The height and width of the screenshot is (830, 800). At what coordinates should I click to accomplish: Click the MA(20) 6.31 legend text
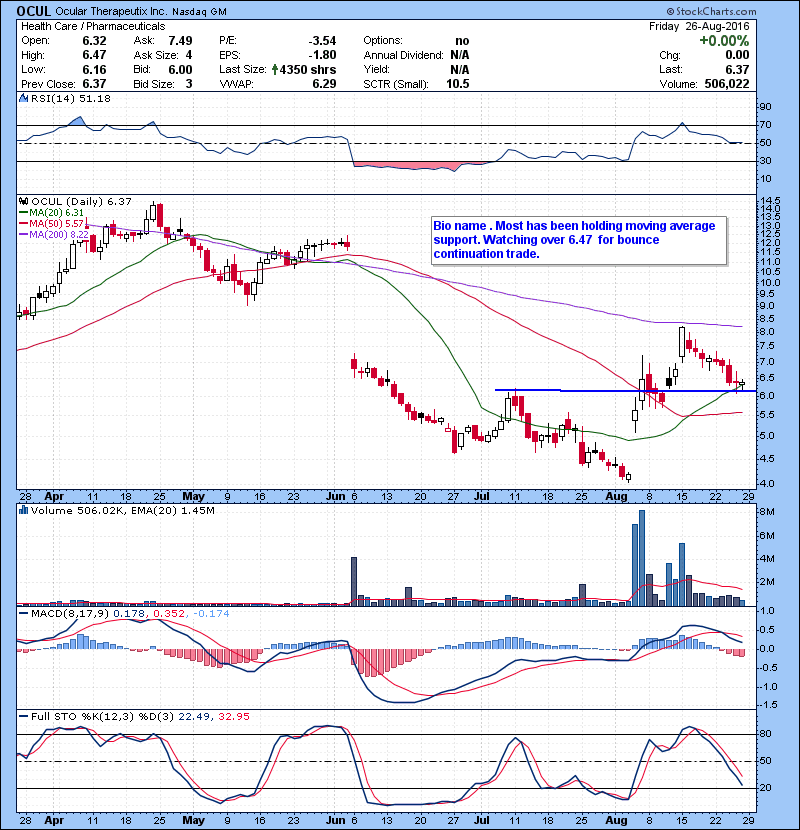tap(56, 213)
